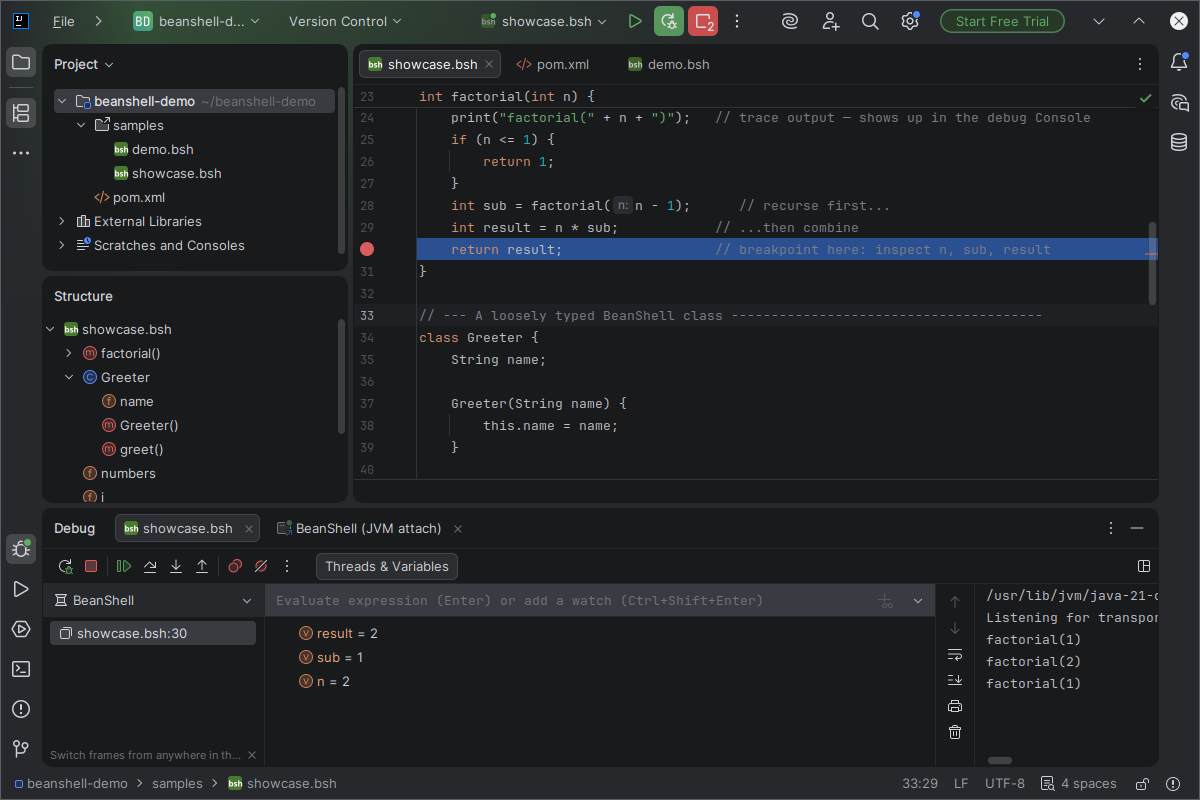Open the Run tool window icon
1200x800 pixels.
click(x=20, y=589)
